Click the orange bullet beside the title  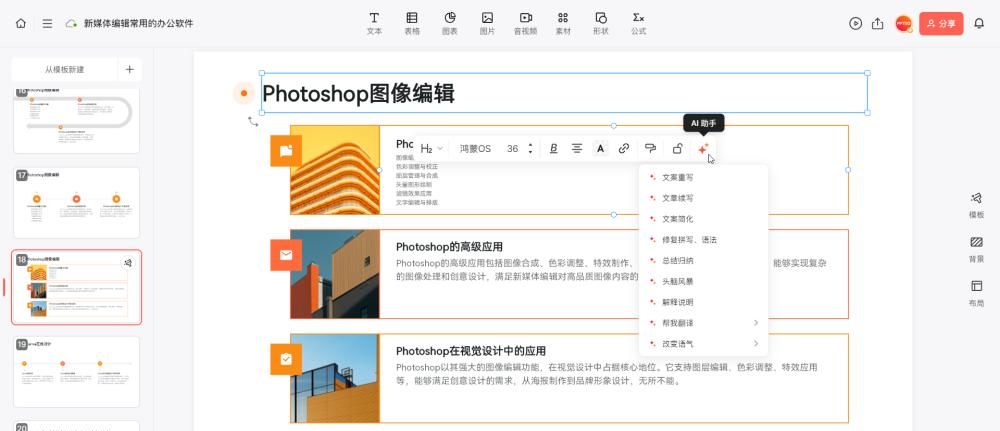[x=243, y=94]
